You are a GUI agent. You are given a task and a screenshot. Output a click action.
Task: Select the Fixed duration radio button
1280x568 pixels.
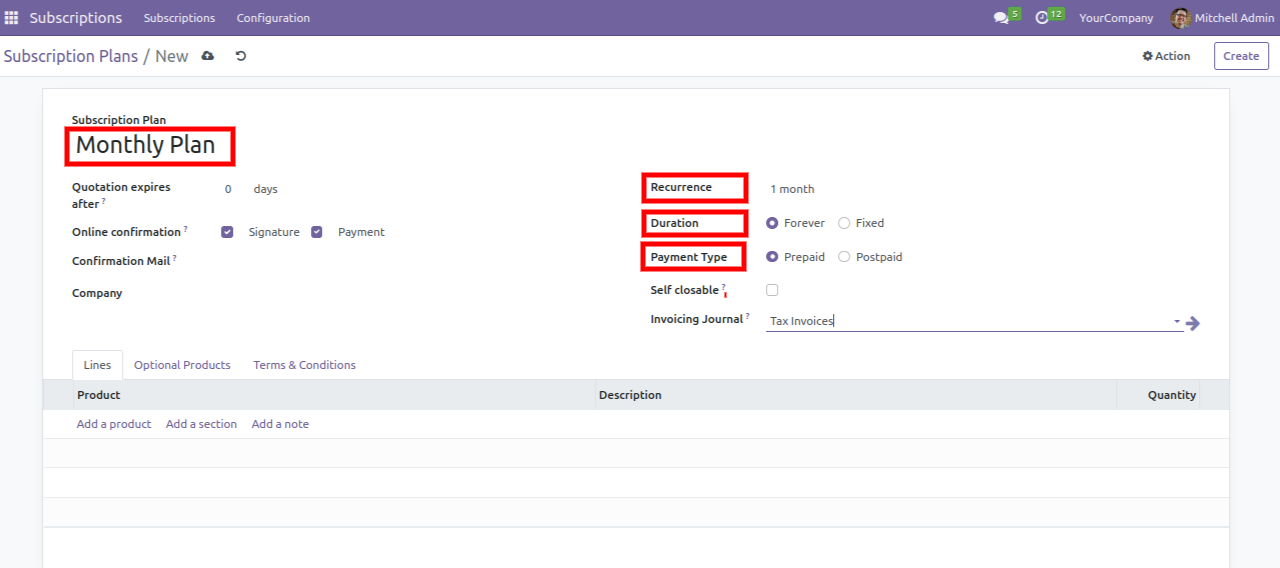(x=844, y=223)
